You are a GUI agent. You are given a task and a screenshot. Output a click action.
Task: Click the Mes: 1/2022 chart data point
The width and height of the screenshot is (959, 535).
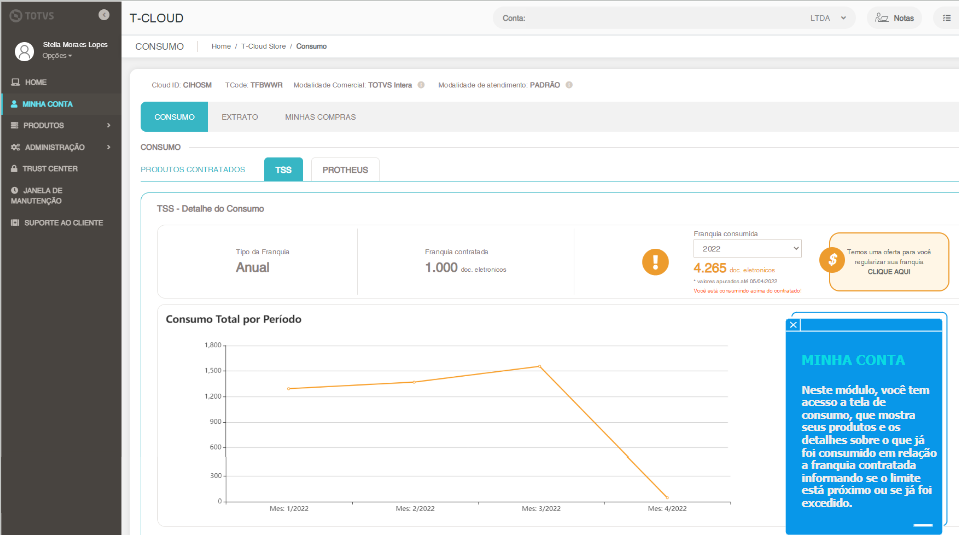tap(289, 388)
